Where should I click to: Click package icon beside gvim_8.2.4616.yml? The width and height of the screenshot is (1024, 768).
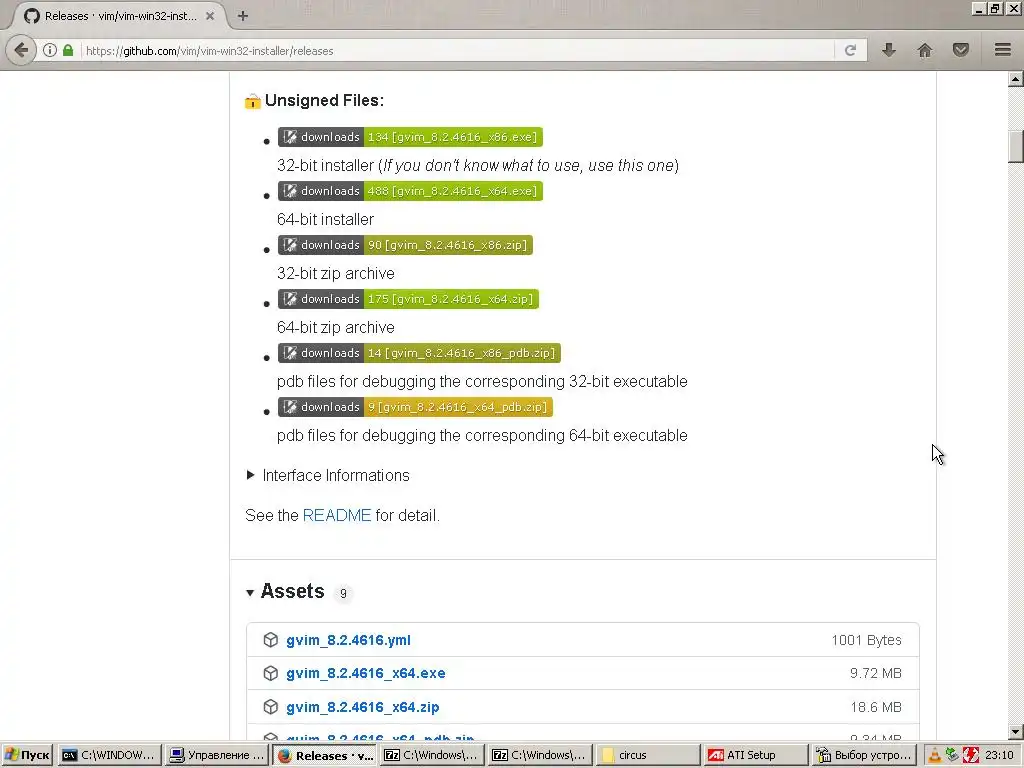[270, 640]
